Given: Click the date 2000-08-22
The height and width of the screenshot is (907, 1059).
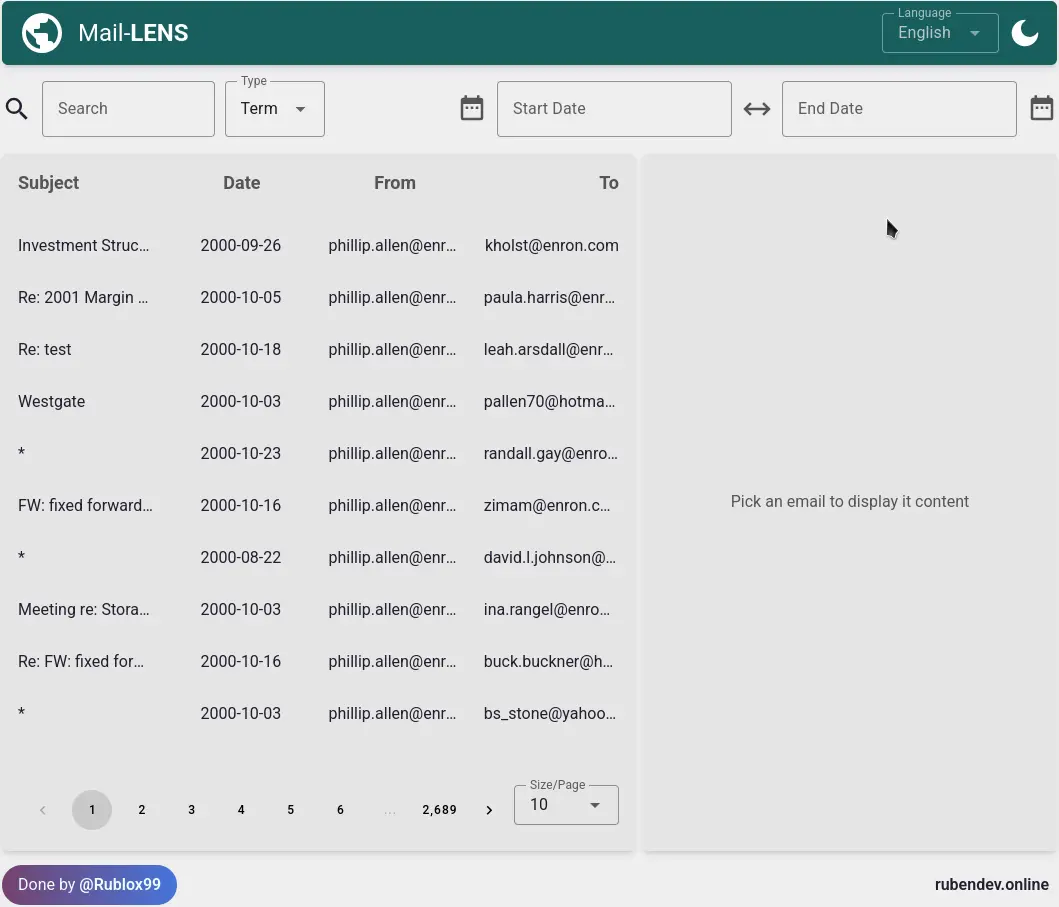Looking at the screenshot, I should click(240, 558).
